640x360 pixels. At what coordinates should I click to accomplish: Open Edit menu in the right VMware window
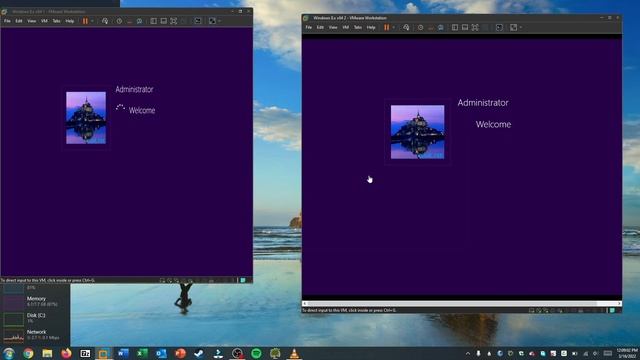click(x=320, y=27)
